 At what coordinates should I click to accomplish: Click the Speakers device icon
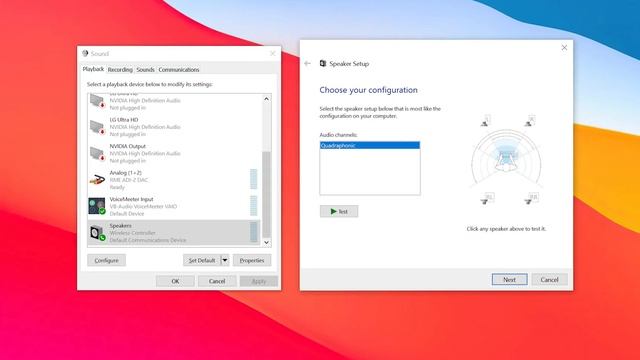tap(97, 233)
